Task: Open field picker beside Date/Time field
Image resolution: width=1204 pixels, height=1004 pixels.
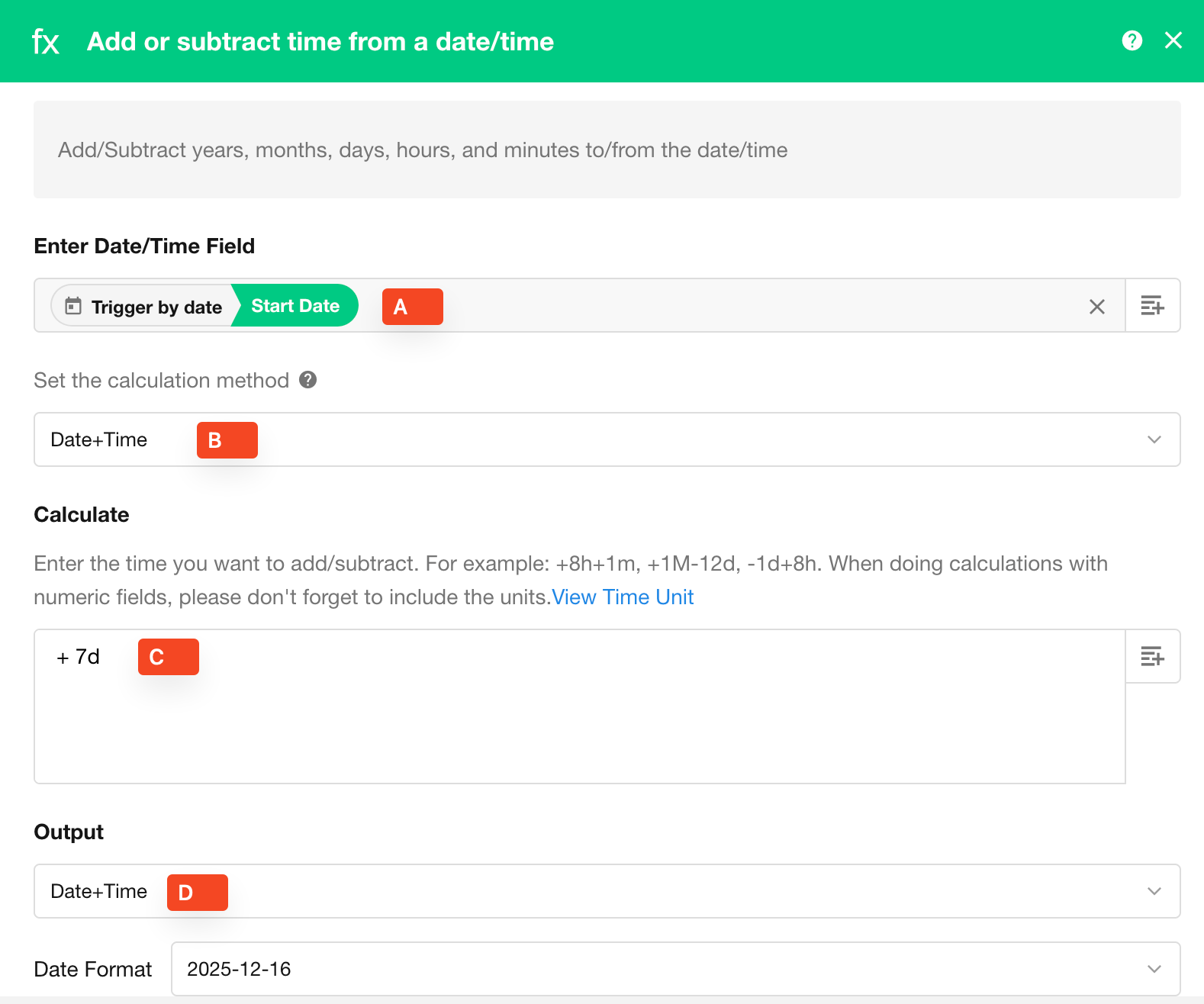Action: click(1152, 306)
